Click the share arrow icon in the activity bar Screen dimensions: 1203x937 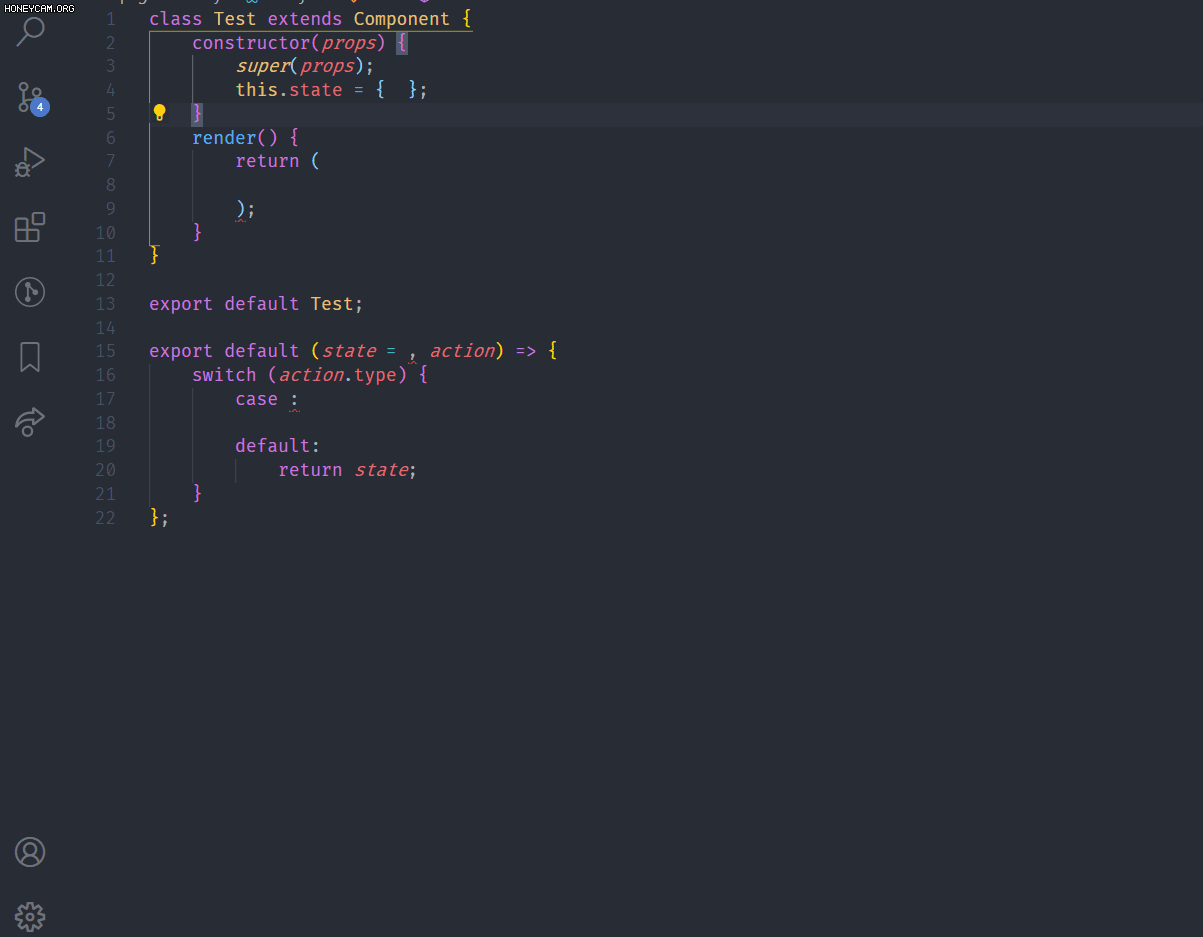[30, 422]
